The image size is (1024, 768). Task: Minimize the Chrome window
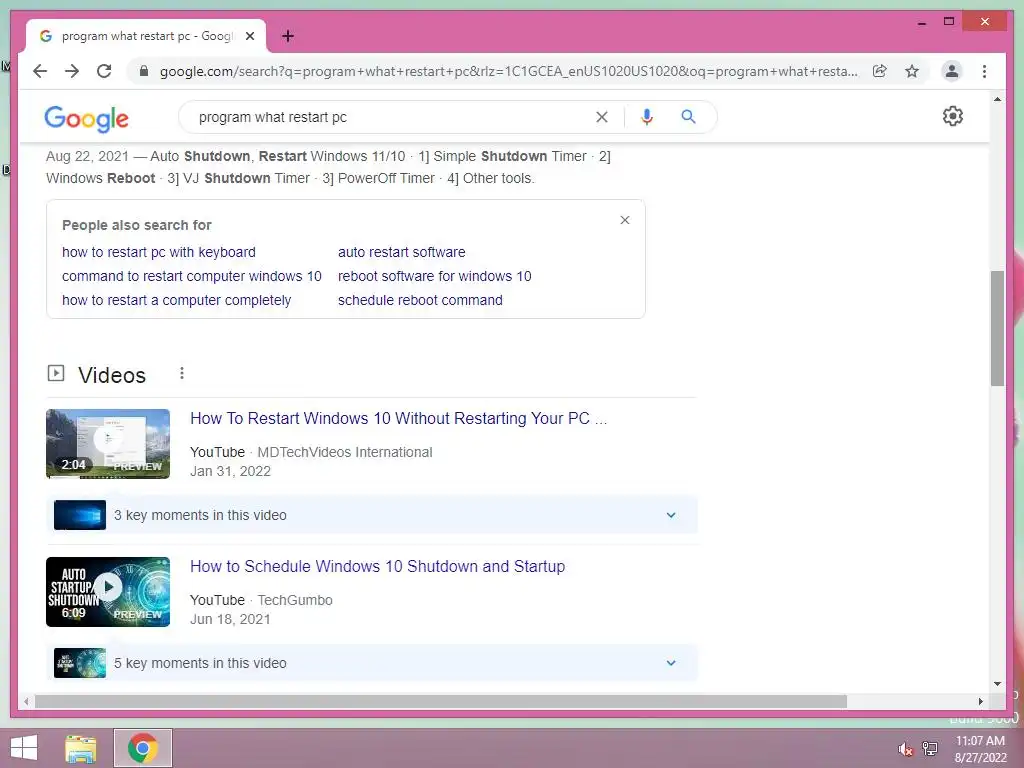pyautogui.click(x=921, y=22)
